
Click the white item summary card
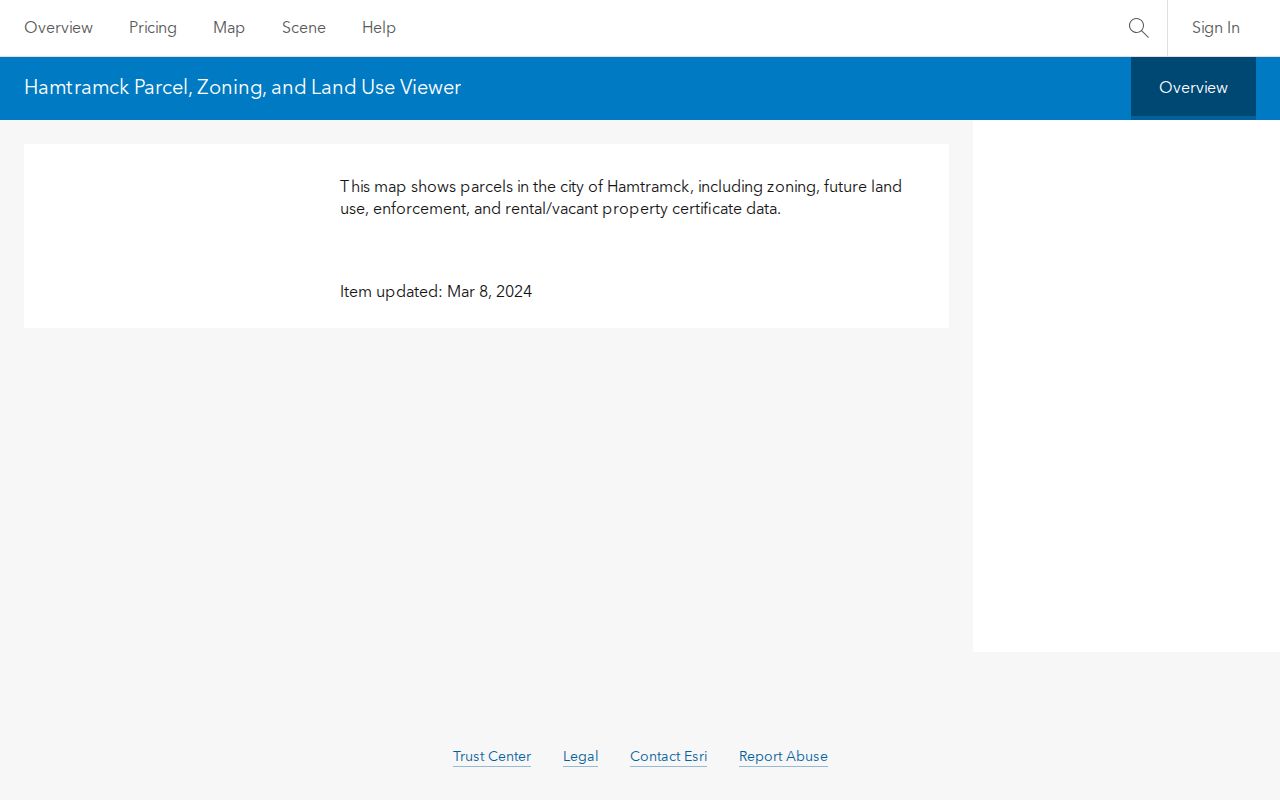click(x=486, y=236)
